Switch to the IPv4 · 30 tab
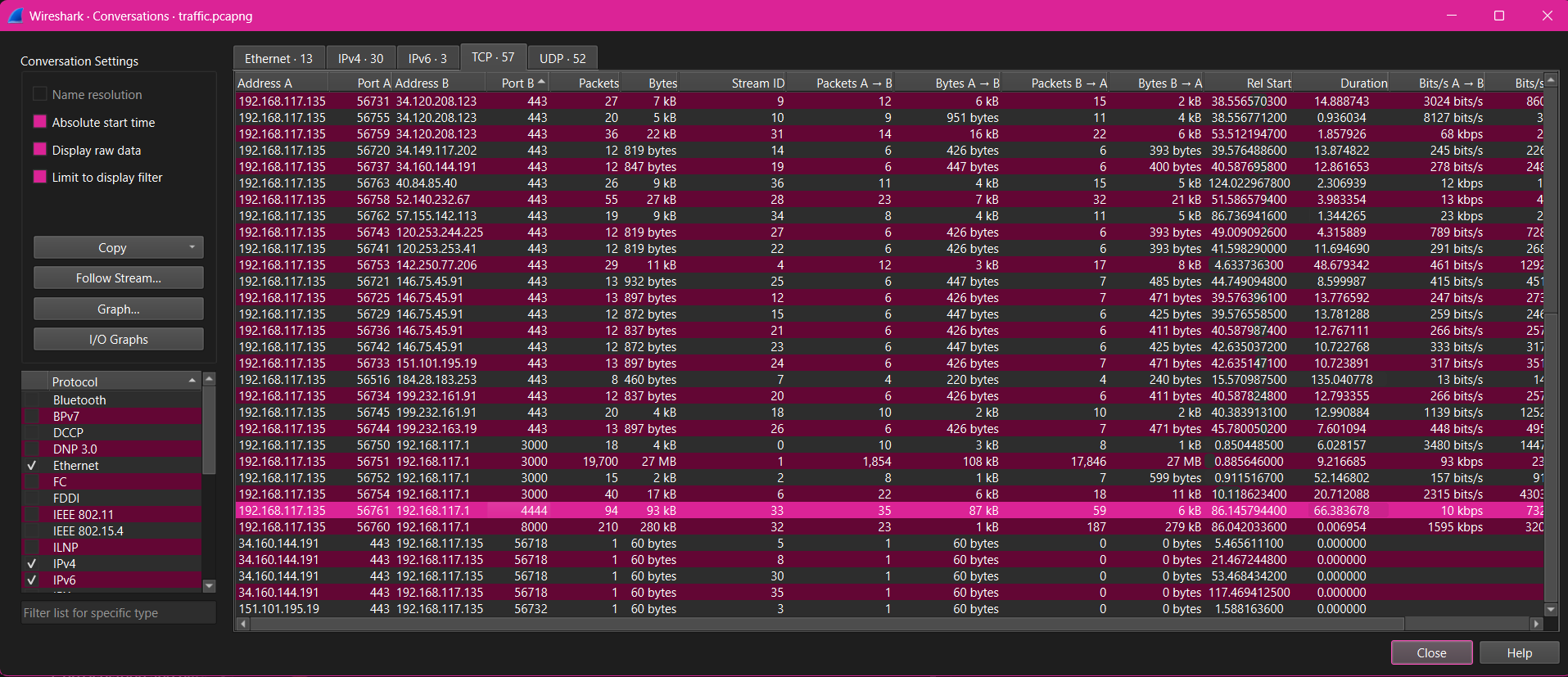1568x677 pixels. pos(361,58)
